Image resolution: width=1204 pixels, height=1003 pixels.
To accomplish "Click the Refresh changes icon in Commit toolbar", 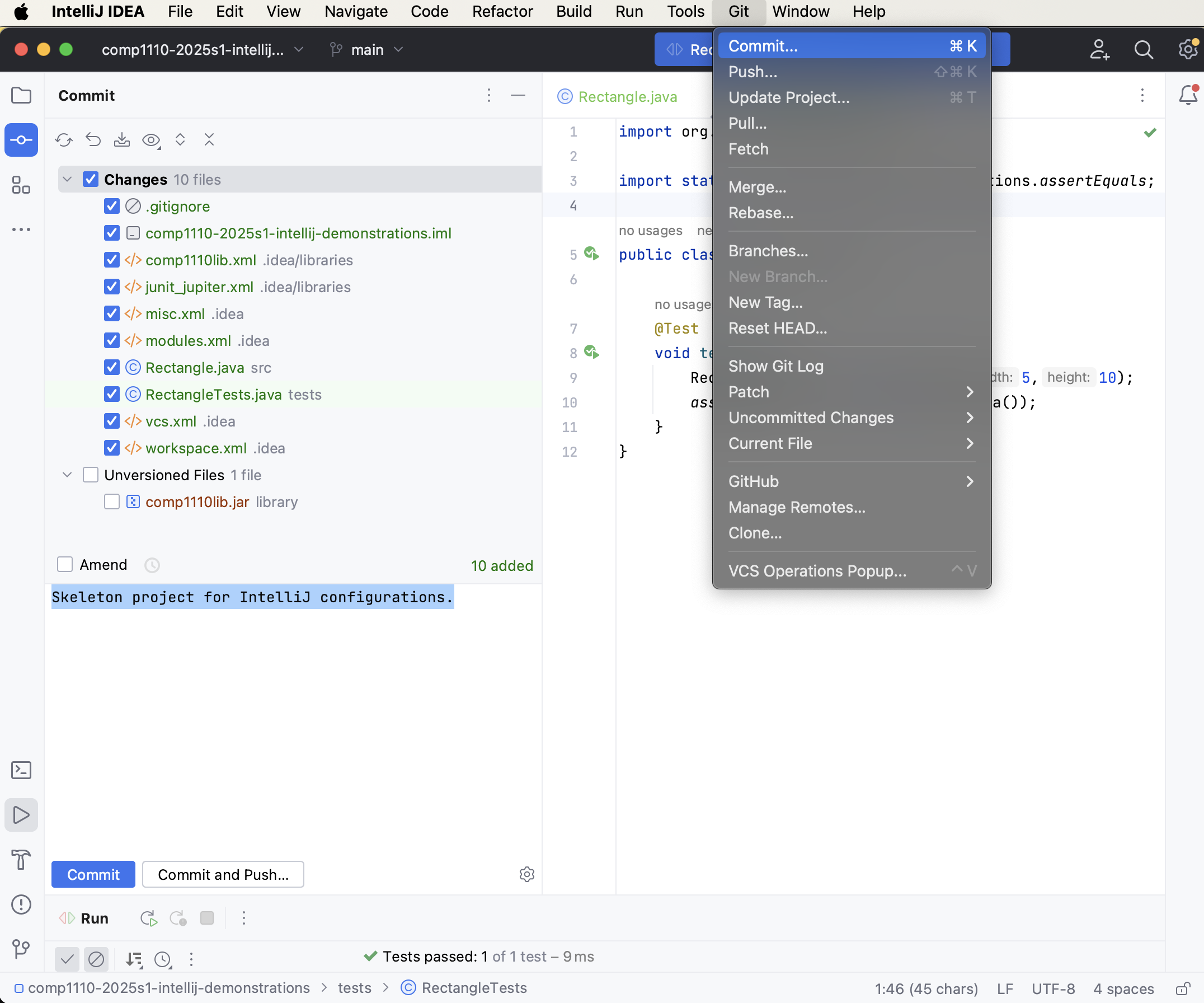I will (x=64, y=140).
